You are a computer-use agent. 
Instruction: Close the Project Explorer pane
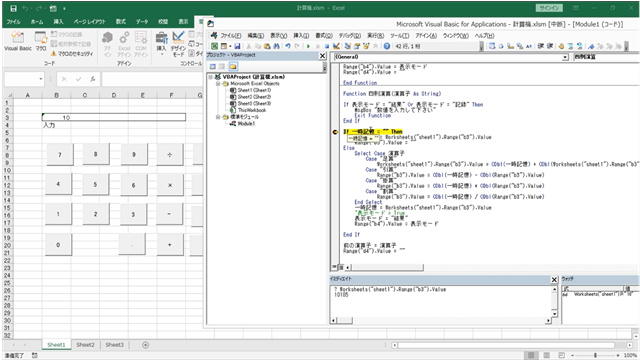322,56
